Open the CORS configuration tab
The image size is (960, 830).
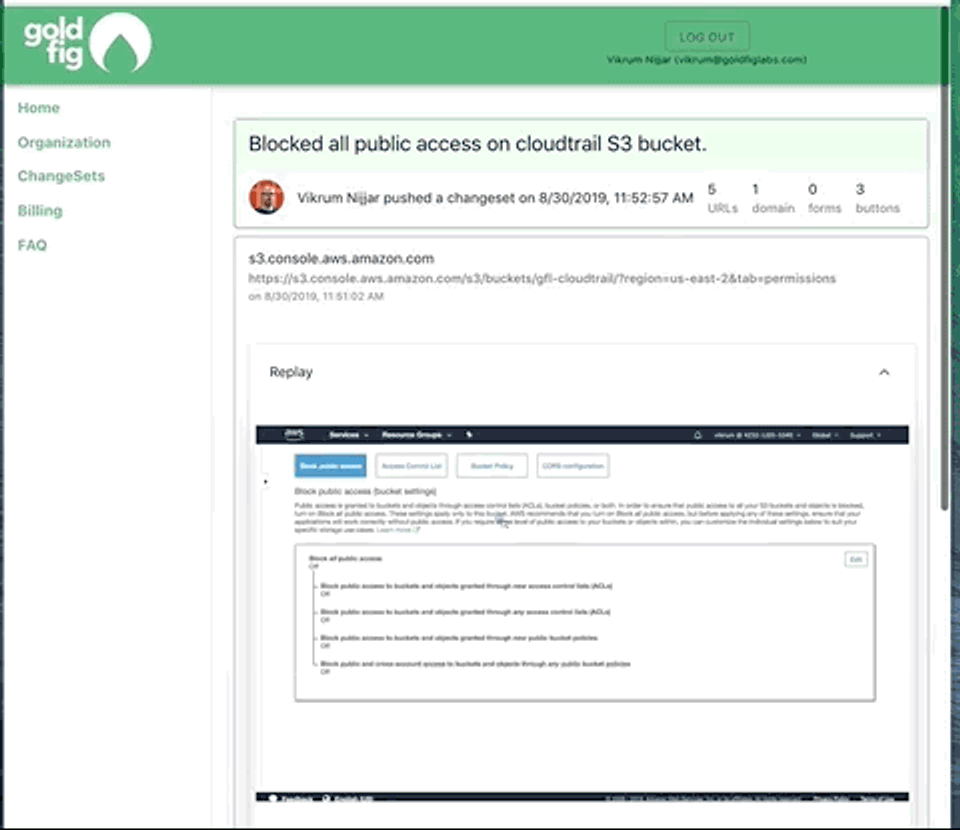click(x=572, y=466)
